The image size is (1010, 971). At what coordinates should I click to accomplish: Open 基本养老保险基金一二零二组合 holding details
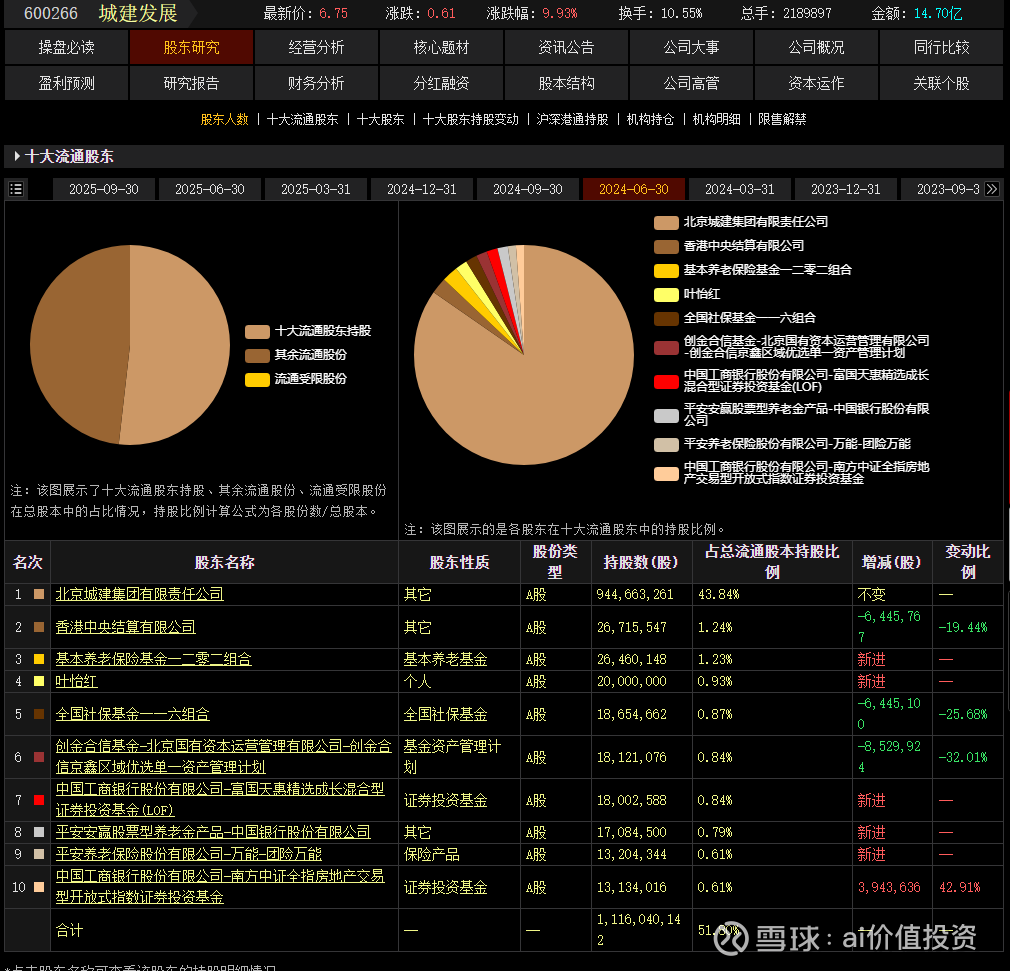click(x=153, y=659)
